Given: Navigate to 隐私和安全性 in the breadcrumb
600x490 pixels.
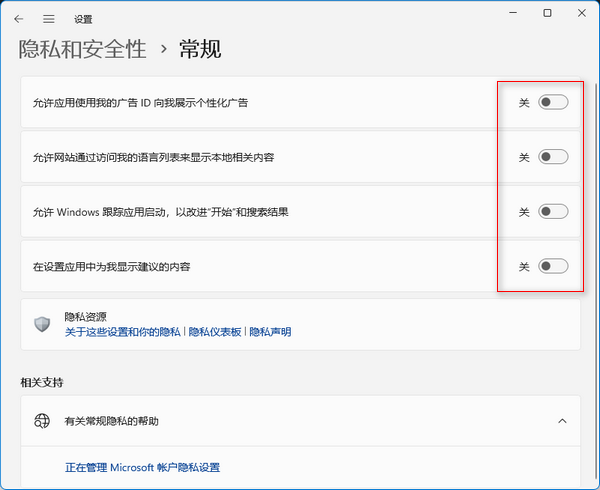Looking at the screenshot, I should [83, 48].
